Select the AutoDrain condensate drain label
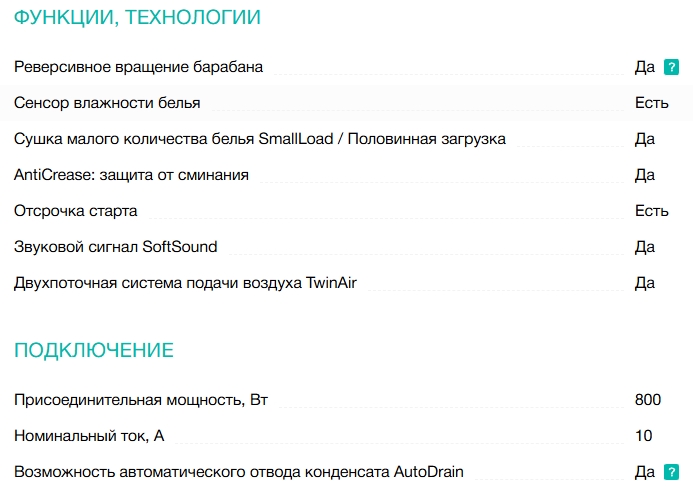The height and width of the screenshot is (489, 693). pyautogui.click(x=239, y=472)
